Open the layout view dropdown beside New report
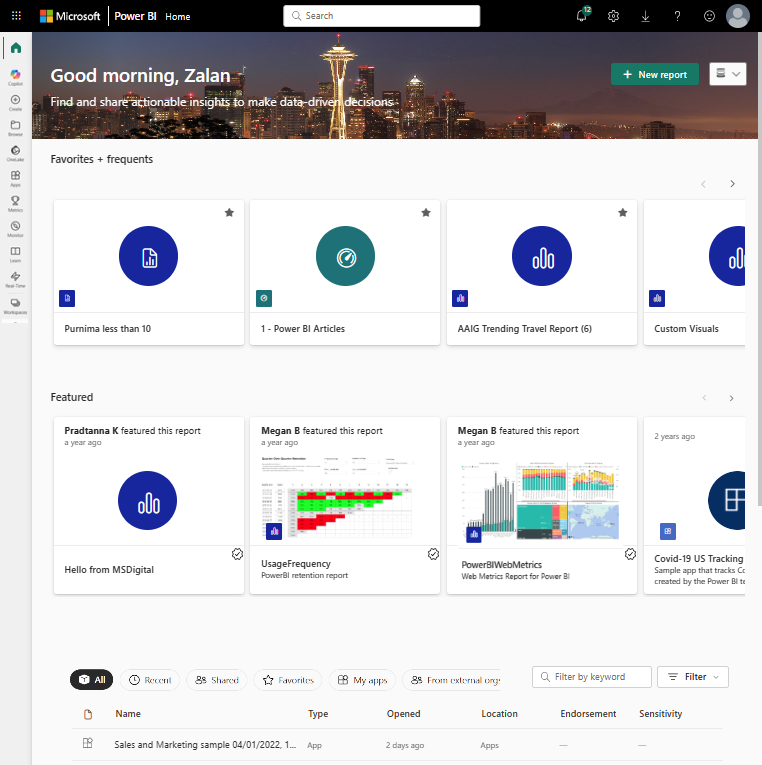Image resolution: width=762 pixels, height=765 pixels. point(727,74)
